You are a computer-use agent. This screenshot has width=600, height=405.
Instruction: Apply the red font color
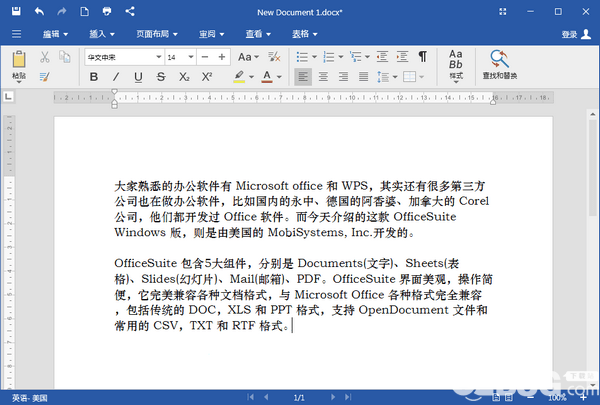coord(267,77)
